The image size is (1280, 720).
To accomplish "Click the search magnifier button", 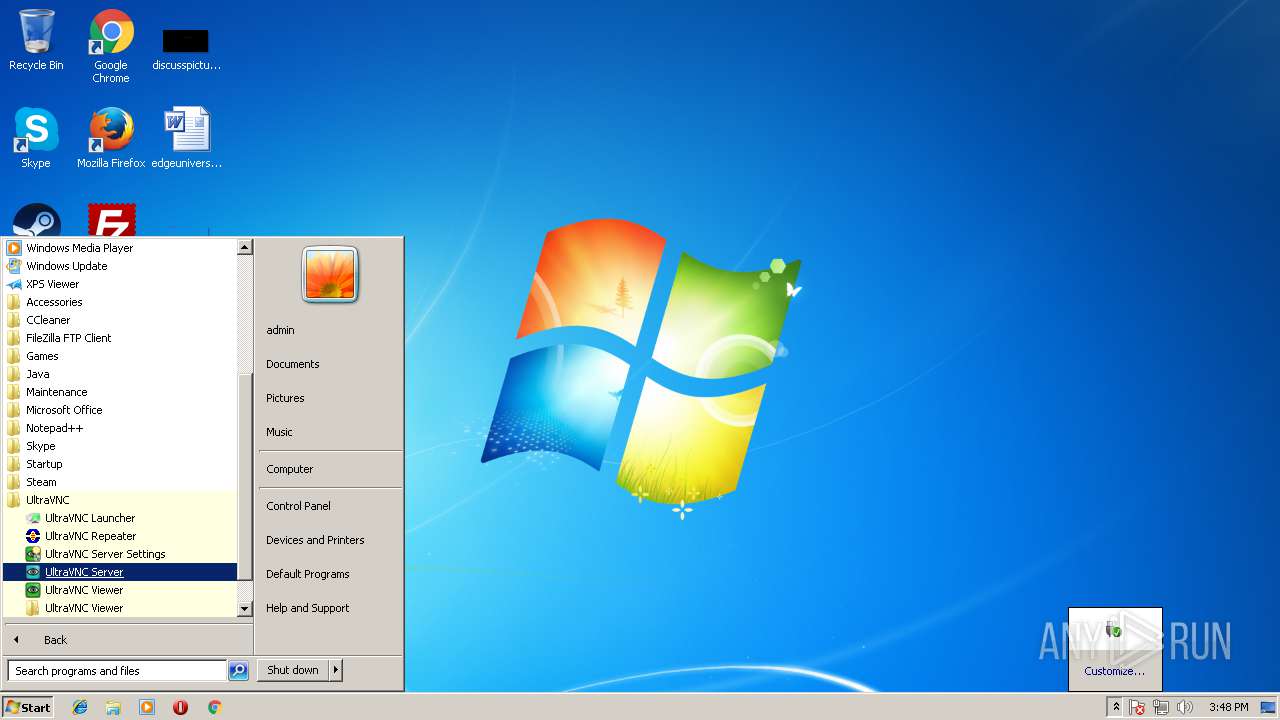I will 238,671.
